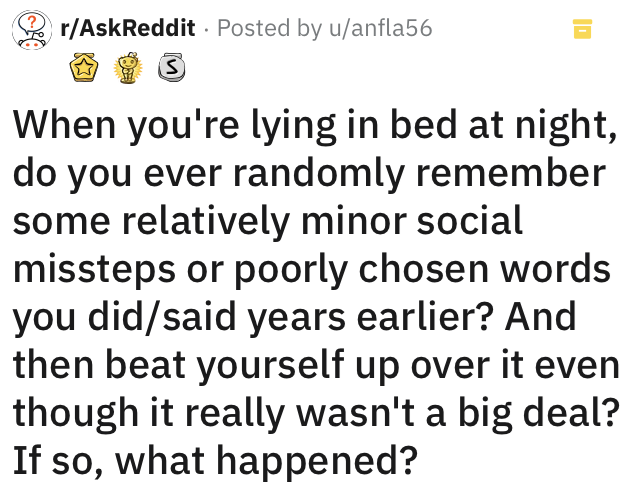Screen dimensions: 638x500
Task: Click the yellow archived post icon
Action: [x=583, y=30]
